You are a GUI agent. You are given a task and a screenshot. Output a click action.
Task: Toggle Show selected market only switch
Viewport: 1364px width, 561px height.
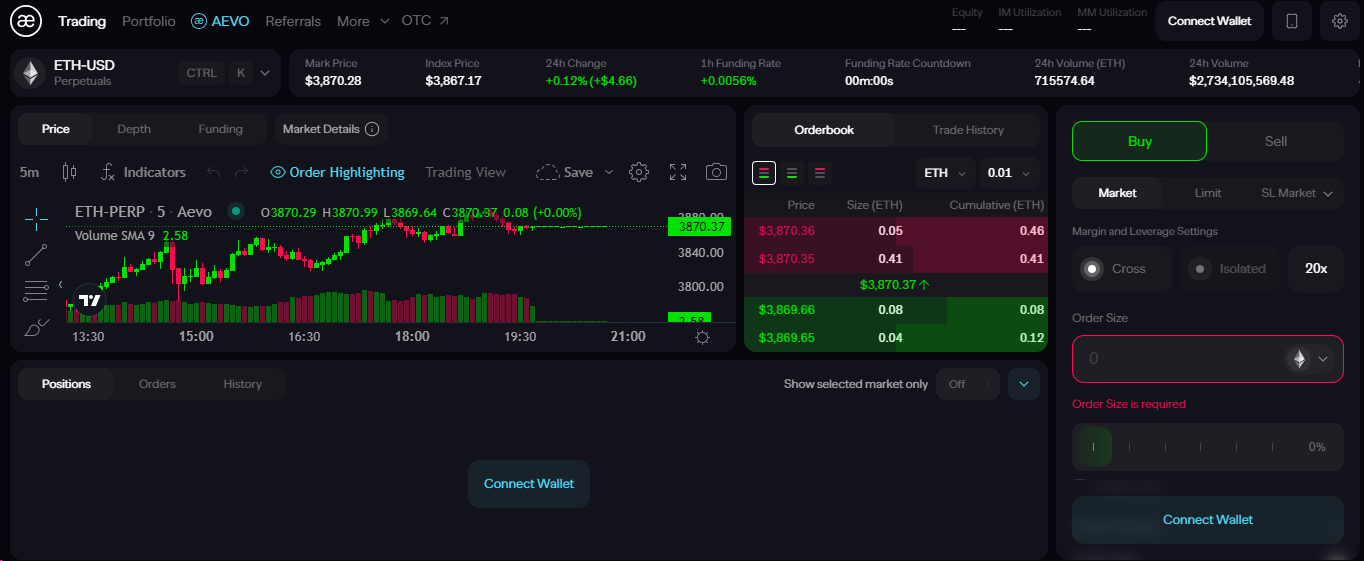[967, 384]
